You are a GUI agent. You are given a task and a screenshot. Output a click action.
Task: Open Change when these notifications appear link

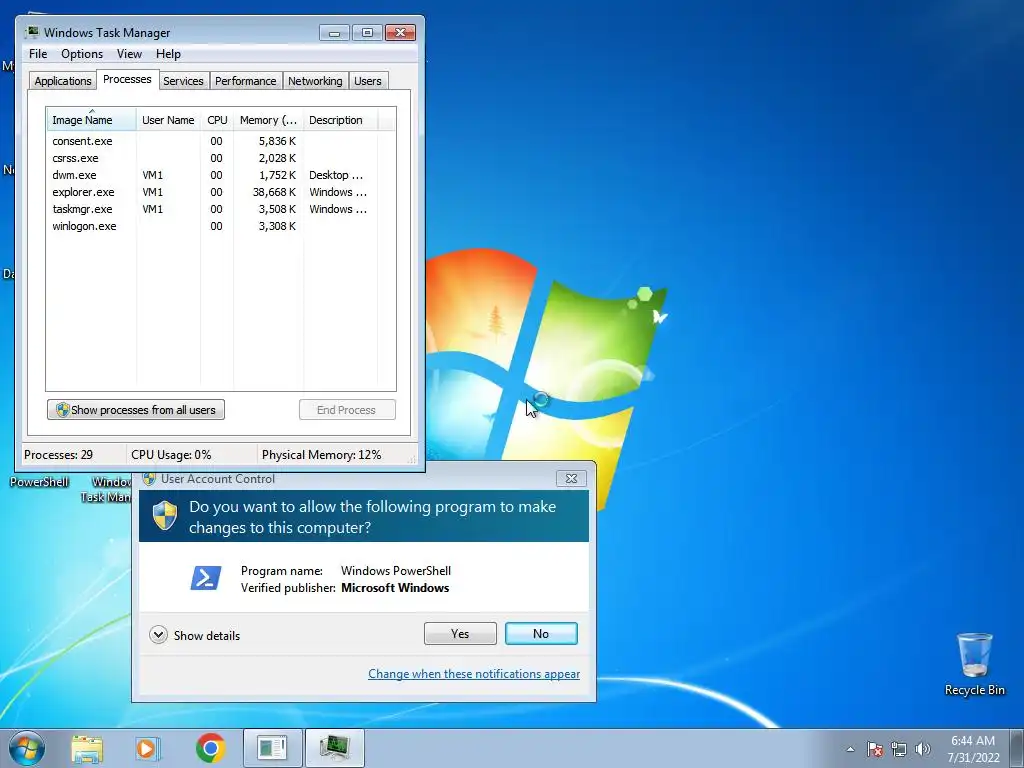tap(473, 674)
